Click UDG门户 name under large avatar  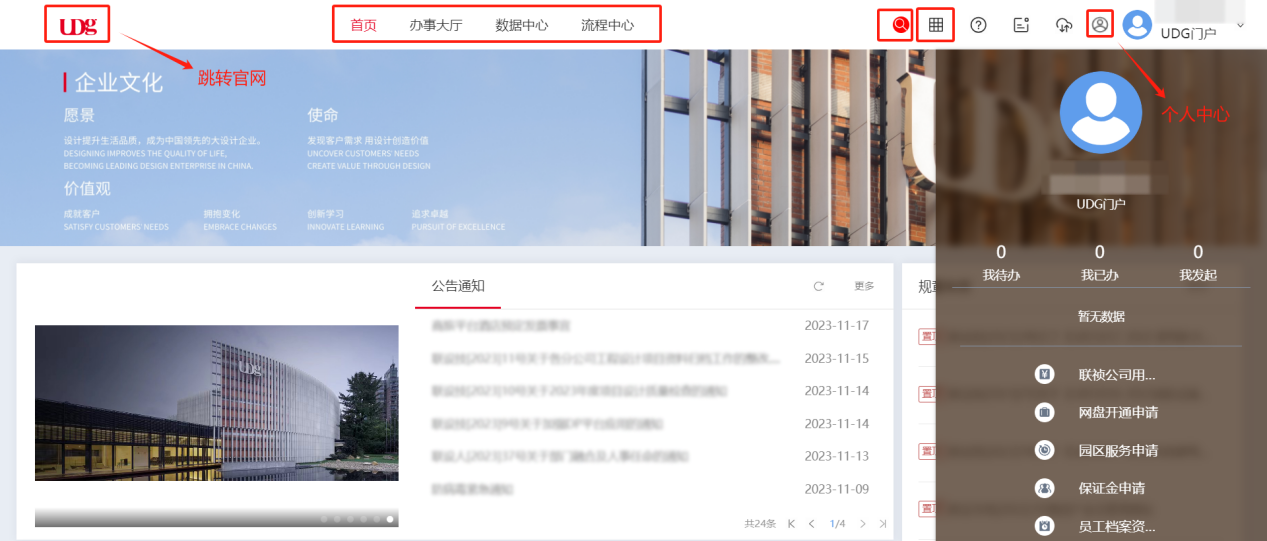pos(1101,203)
